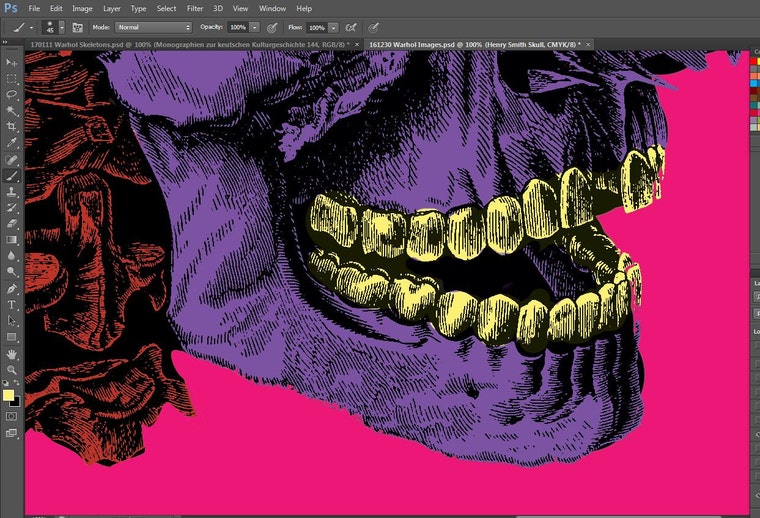Toggle Quick Mask mode

point(11,416)
